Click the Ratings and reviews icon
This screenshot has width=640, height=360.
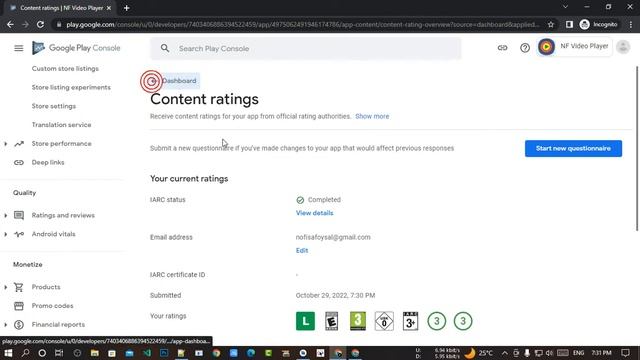pyautogui.click(x=19, y=215)
